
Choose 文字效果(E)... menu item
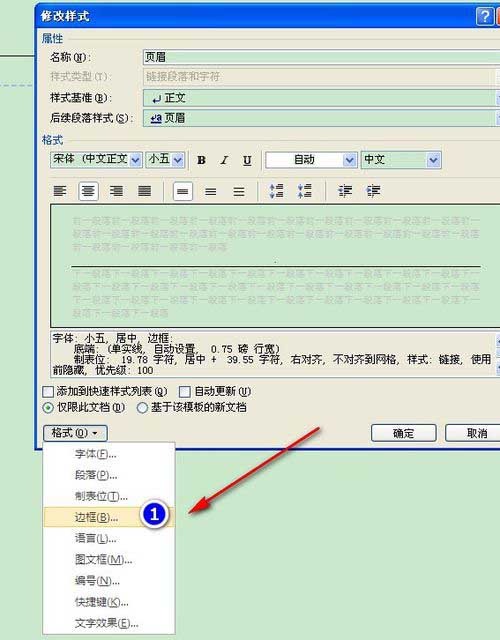(109, 623)
